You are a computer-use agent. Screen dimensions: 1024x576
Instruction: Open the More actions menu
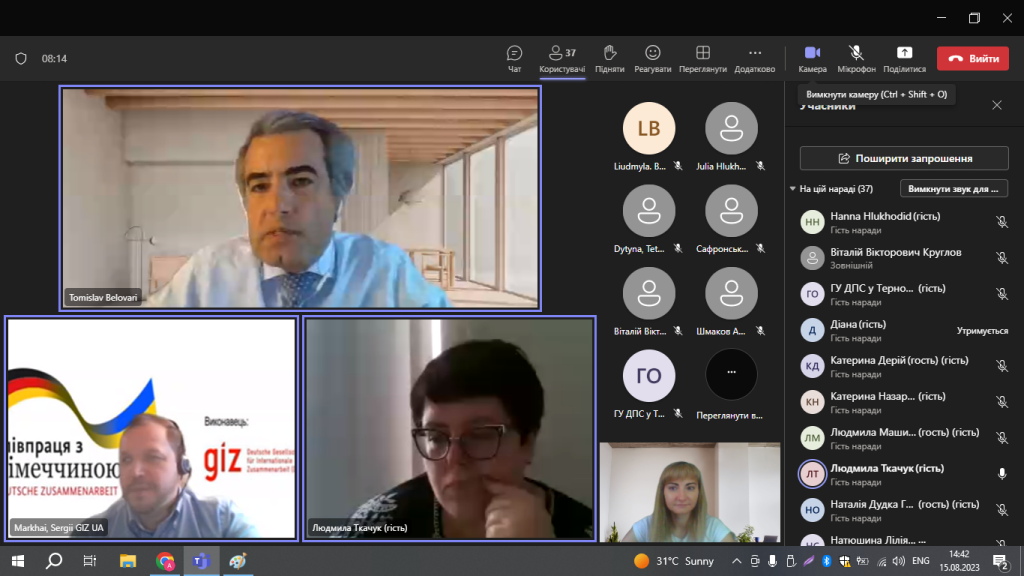(754, 58)
